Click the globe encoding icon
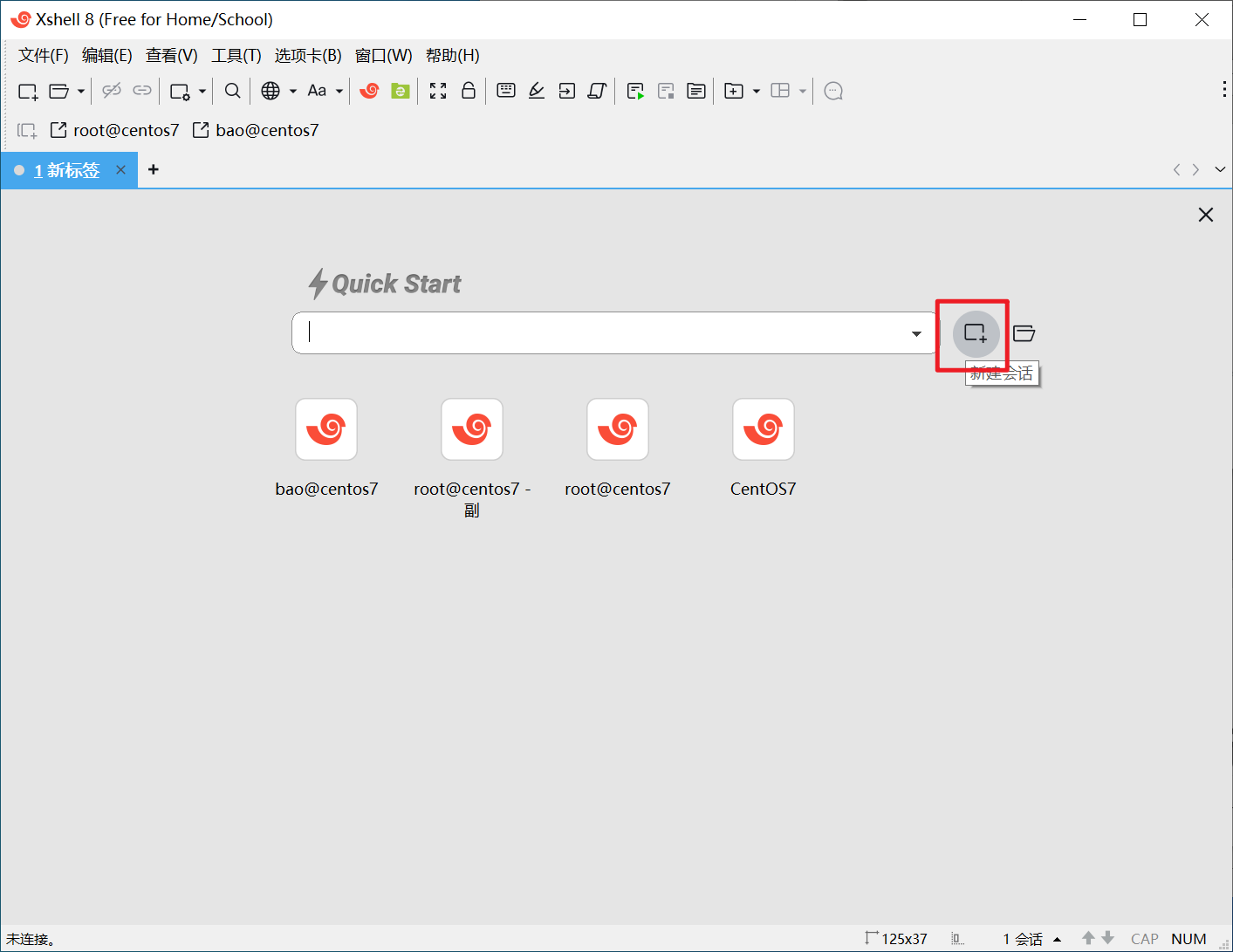 (271, 91)
